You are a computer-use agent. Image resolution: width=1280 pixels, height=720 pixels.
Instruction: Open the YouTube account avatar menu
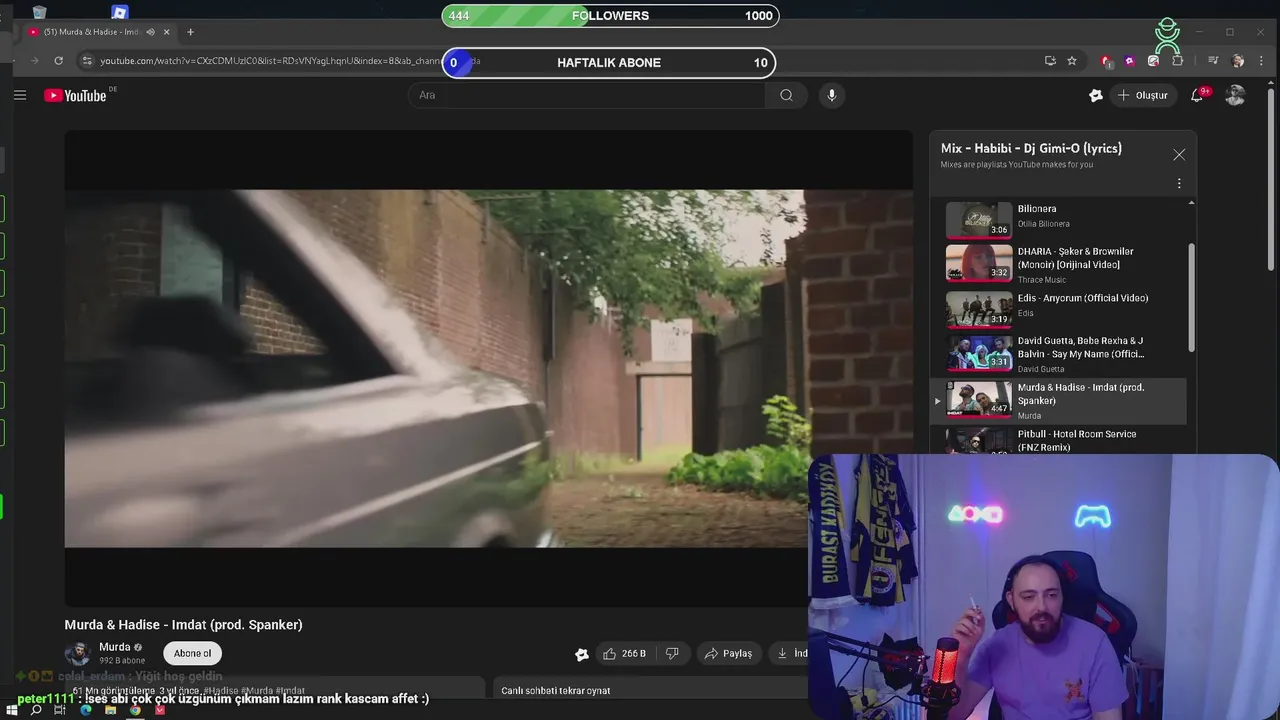point(1235,95)
